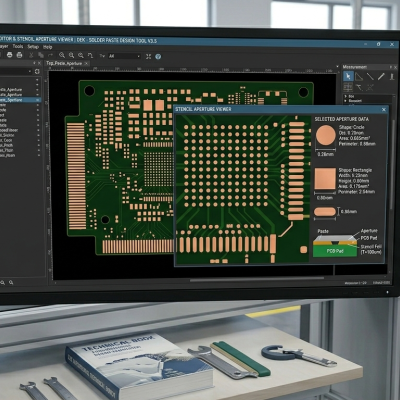Select the pointer tool in Measurement panel
The height and width of the screenshot is (400, 400).
pyautogui.click(x=348, y=76)
